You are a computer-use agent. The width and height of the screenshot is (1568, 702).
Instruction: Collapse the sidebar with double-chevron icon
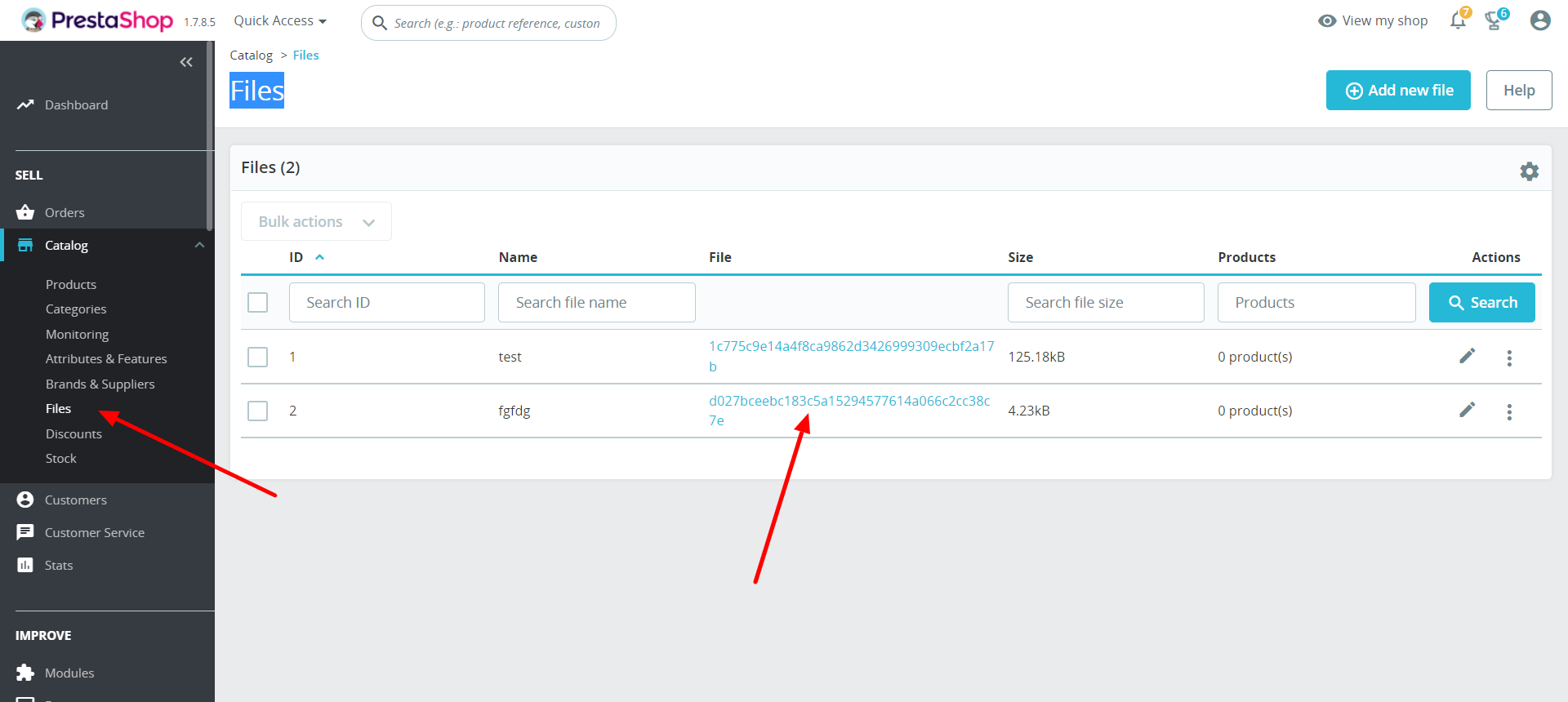click(186, 62)
